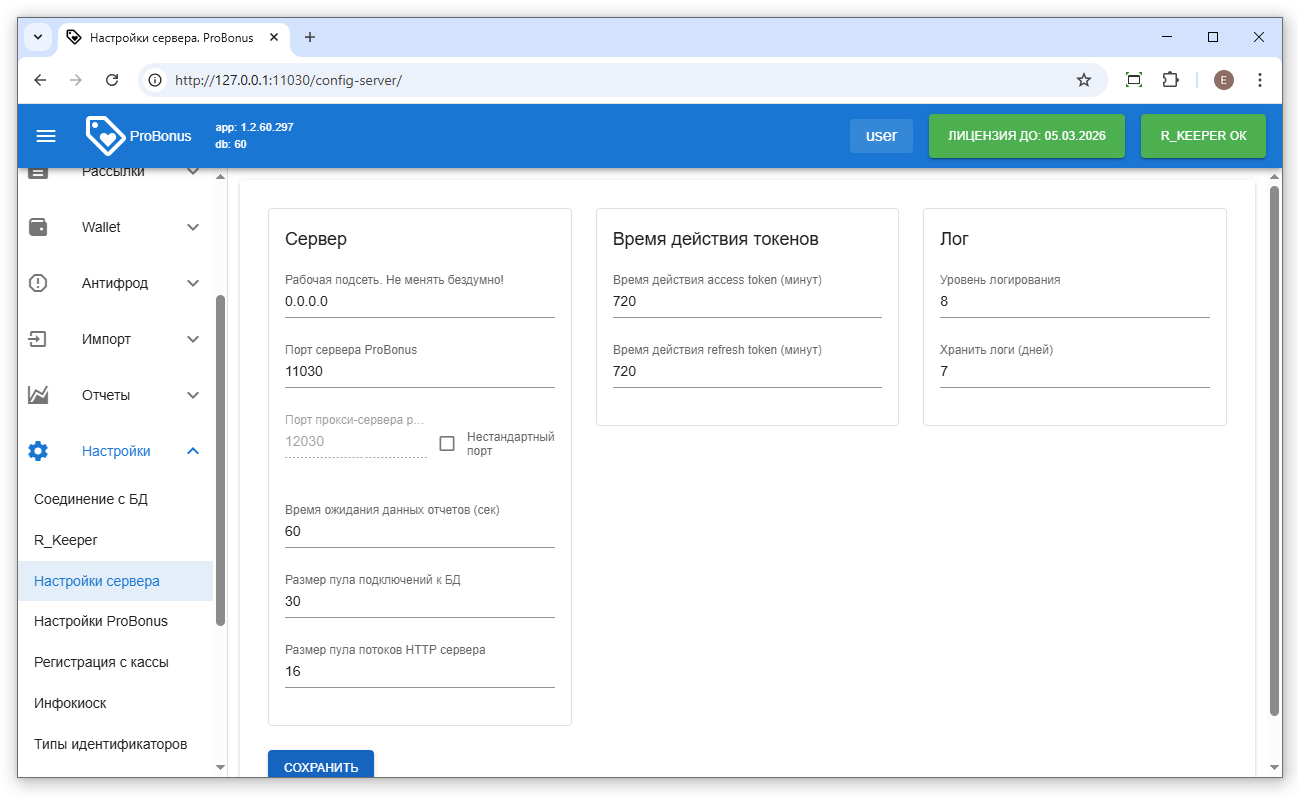Bookmark this page with star icon
This screenshot has width=1298, height=798.
1083,80
